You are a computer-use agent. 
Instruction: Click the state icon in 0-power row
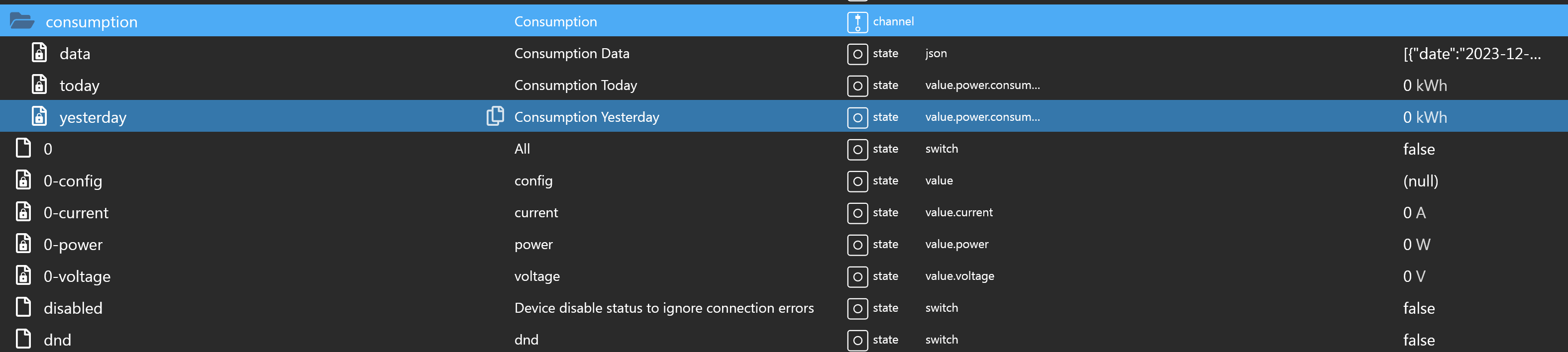coord(857,245)
